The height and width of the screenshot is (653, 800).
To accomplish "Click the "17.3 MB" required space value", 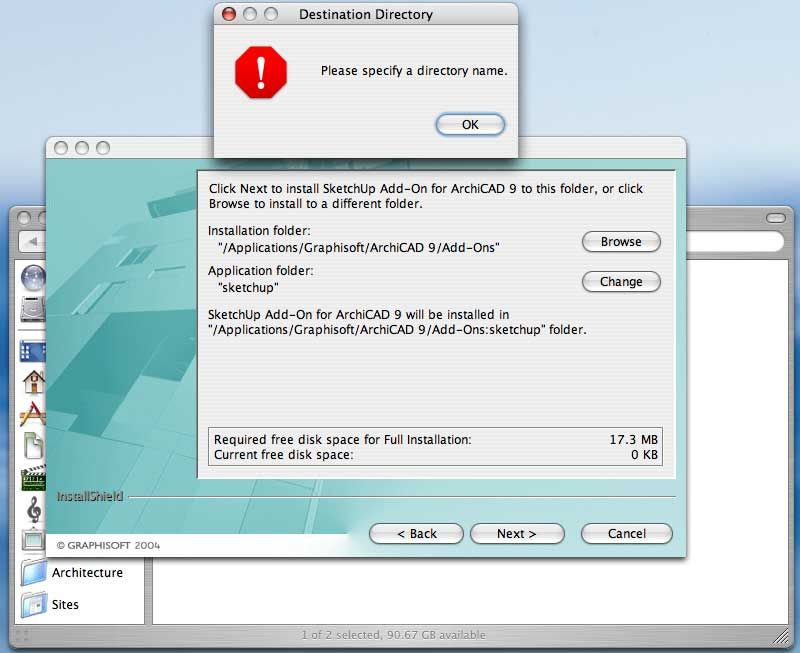I will [x=633, y=440].
